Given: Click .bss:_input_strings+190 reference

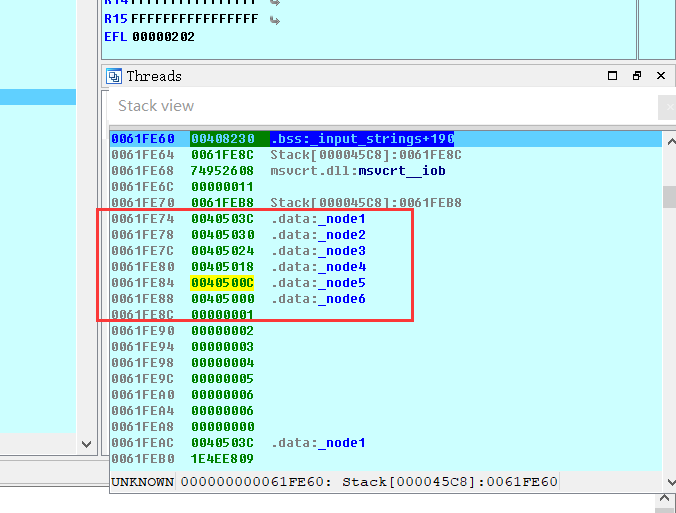Looking at the screenshot, I should pyautogui.click(x=362, y=139).
